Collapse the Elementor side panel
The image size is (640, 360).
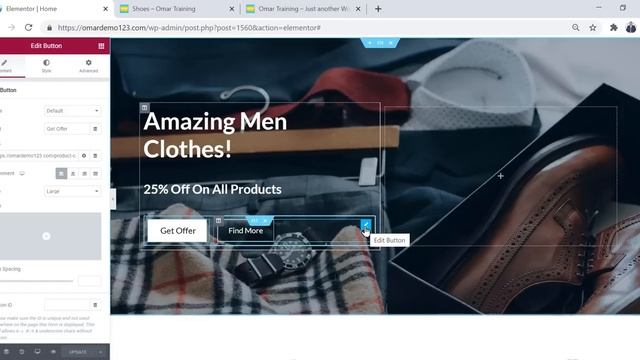(x=113, y=199)
